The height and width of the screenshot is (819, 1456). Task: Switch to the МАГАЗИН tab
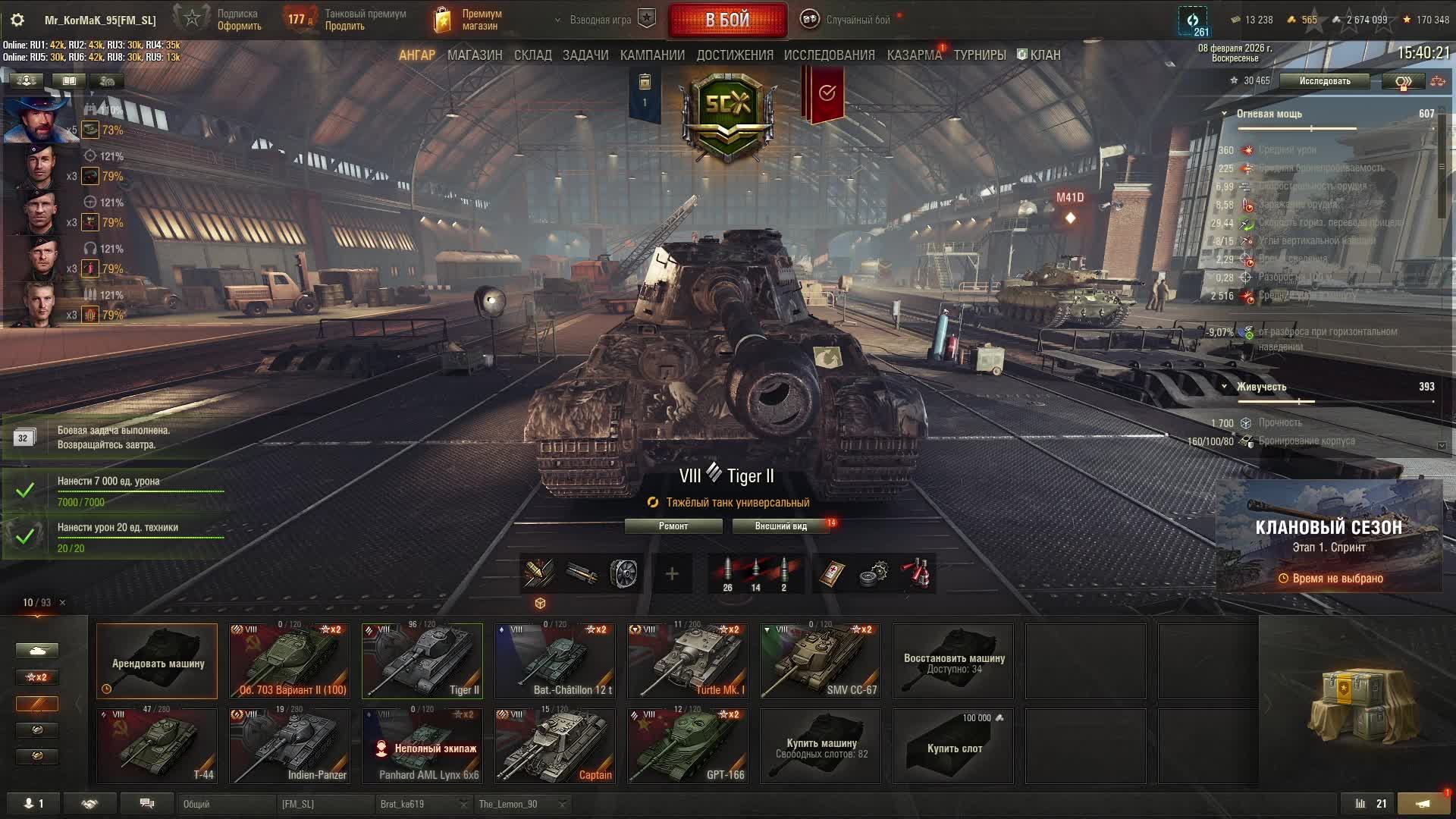[x=475, y=55]
